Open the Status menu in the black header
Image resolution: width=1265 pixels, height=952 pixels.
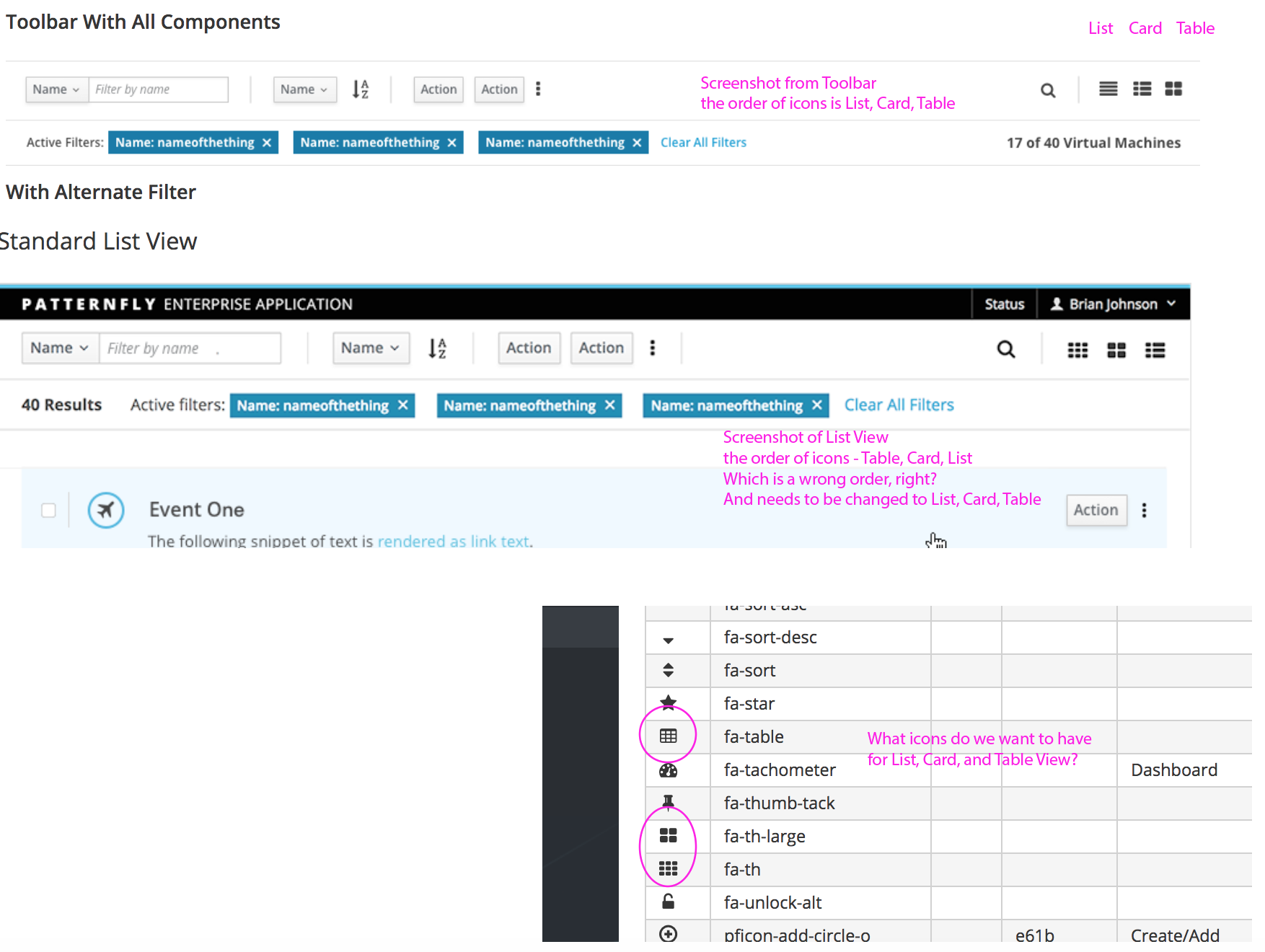1005,304
